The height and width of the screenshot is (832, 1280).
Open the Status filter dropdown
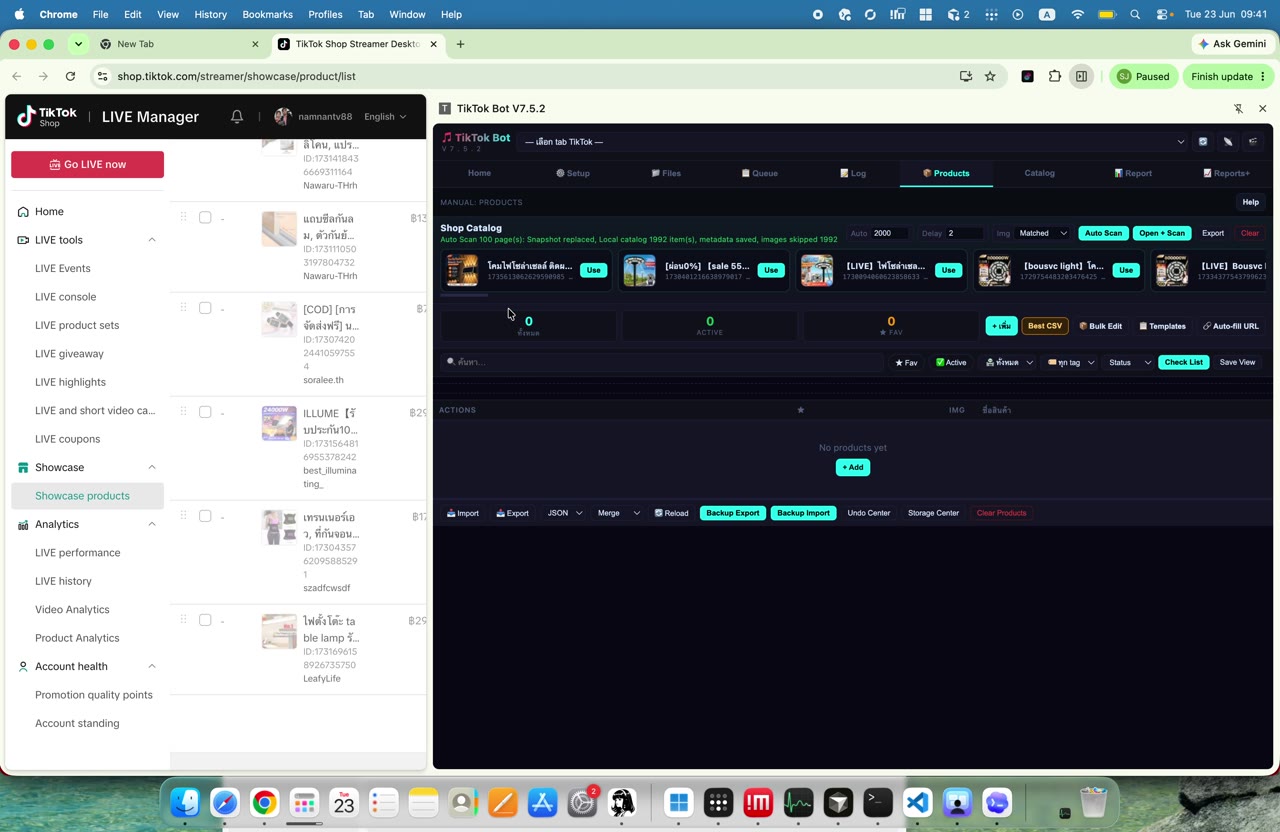[x=1129, y=362]
